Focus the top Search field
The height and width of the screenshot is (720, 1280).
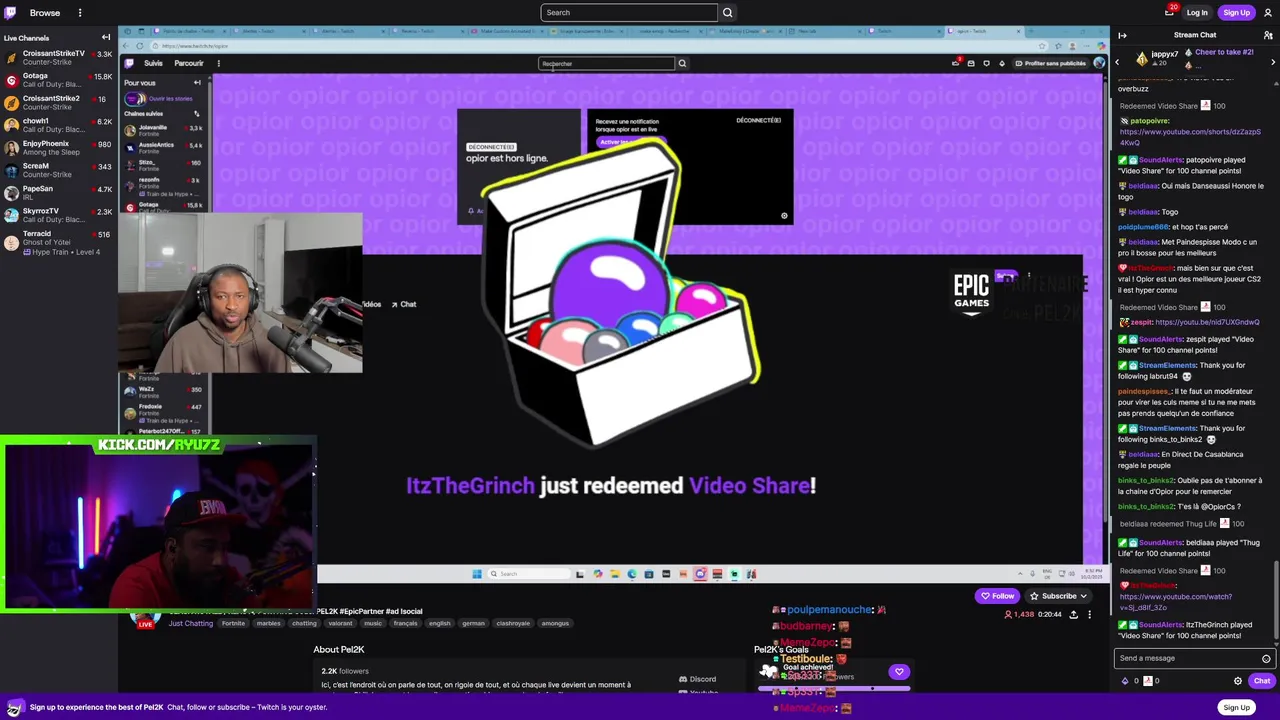pos(629,13)
